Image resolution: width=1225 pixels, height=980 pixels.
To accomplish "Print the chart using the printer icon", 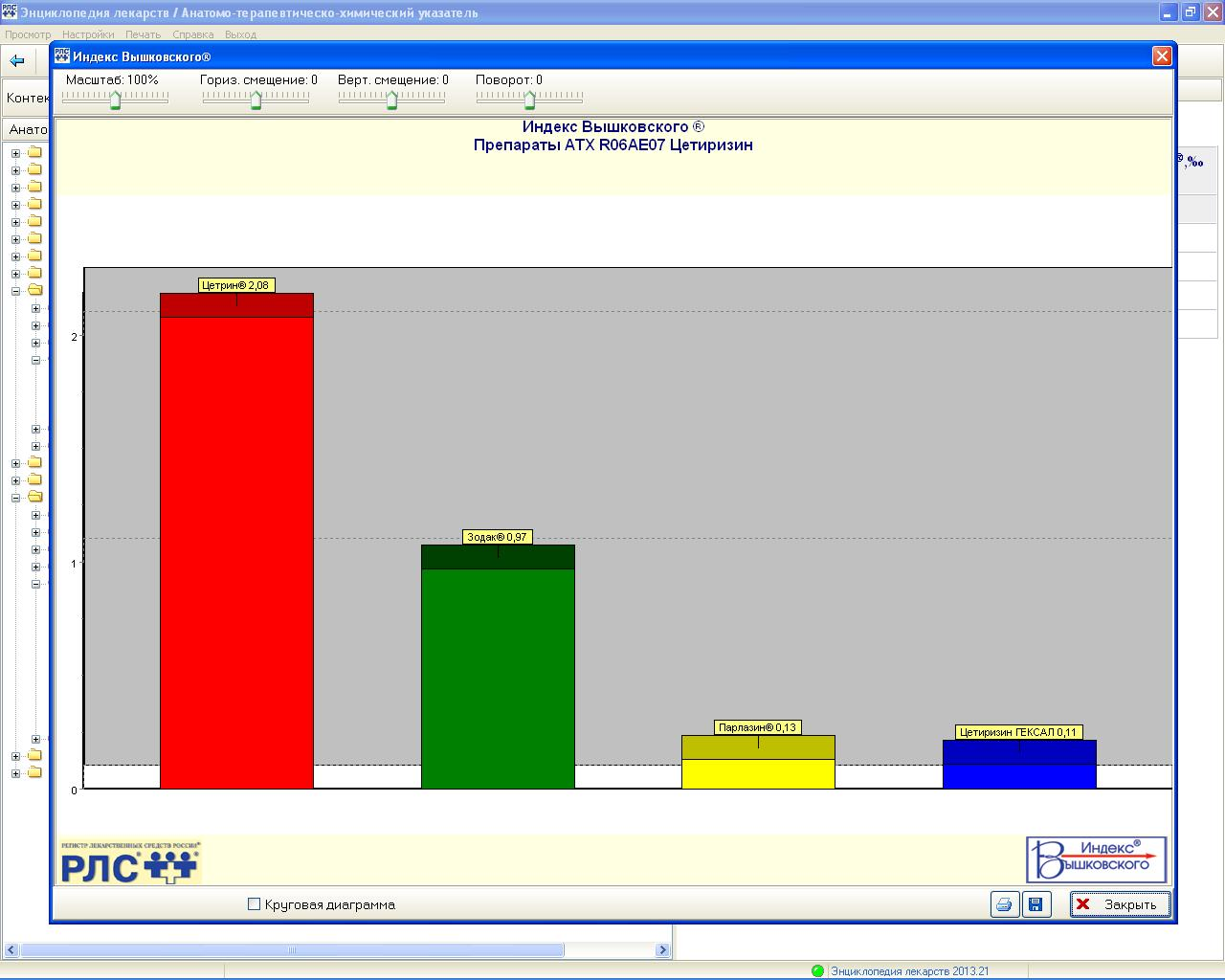I will (x=1004, y=904).
